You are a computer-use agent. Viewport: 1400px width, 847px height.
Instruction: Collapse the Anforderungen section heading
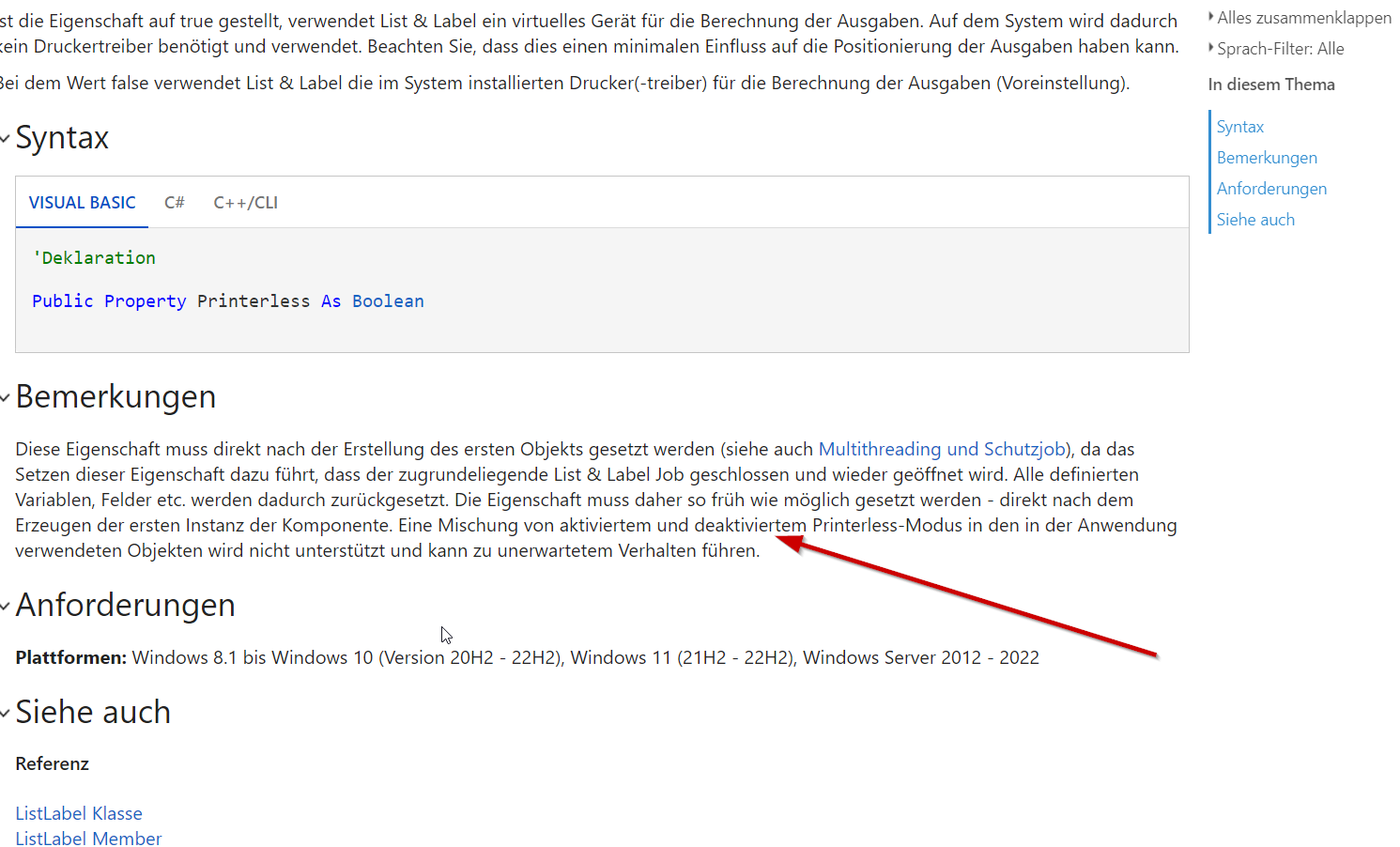coord(125,606)
